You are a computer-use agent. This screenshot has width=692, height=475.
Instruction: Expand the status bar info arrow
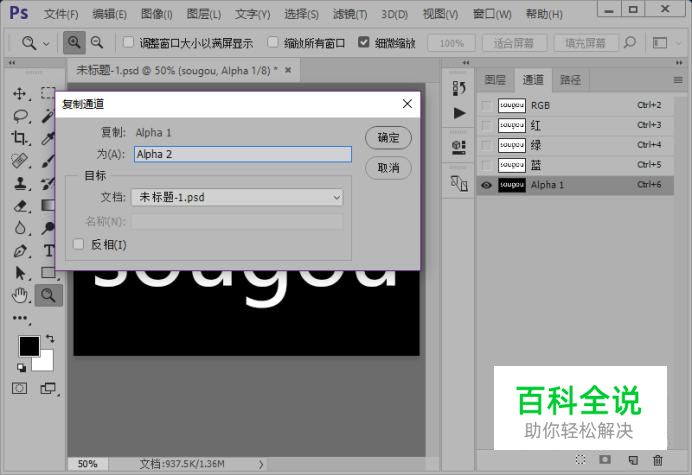[261, 464]
